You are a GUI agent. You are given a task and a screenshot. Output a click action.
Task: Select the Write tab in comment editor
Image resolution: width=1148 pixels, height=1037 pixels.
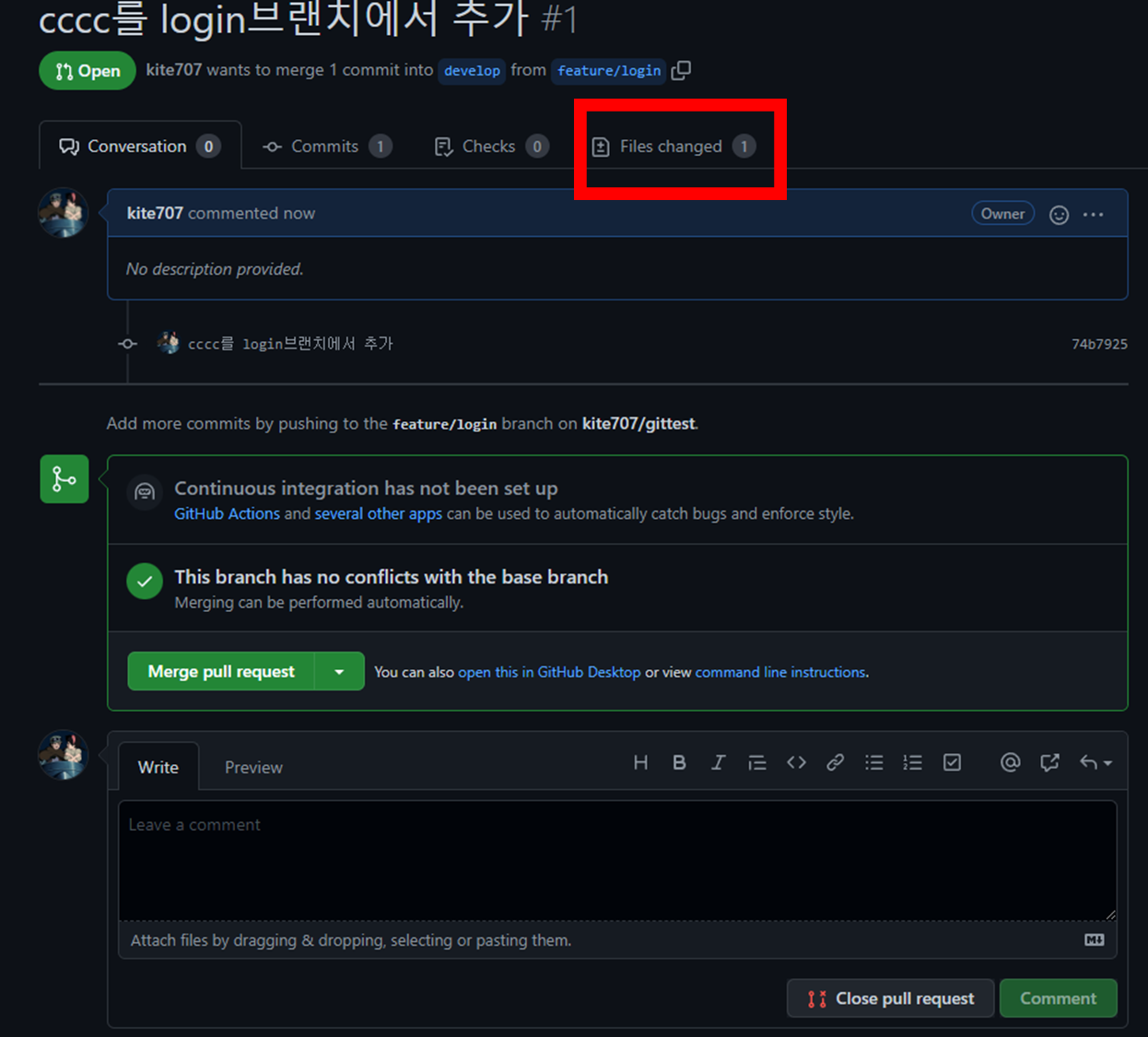[158, 767]
